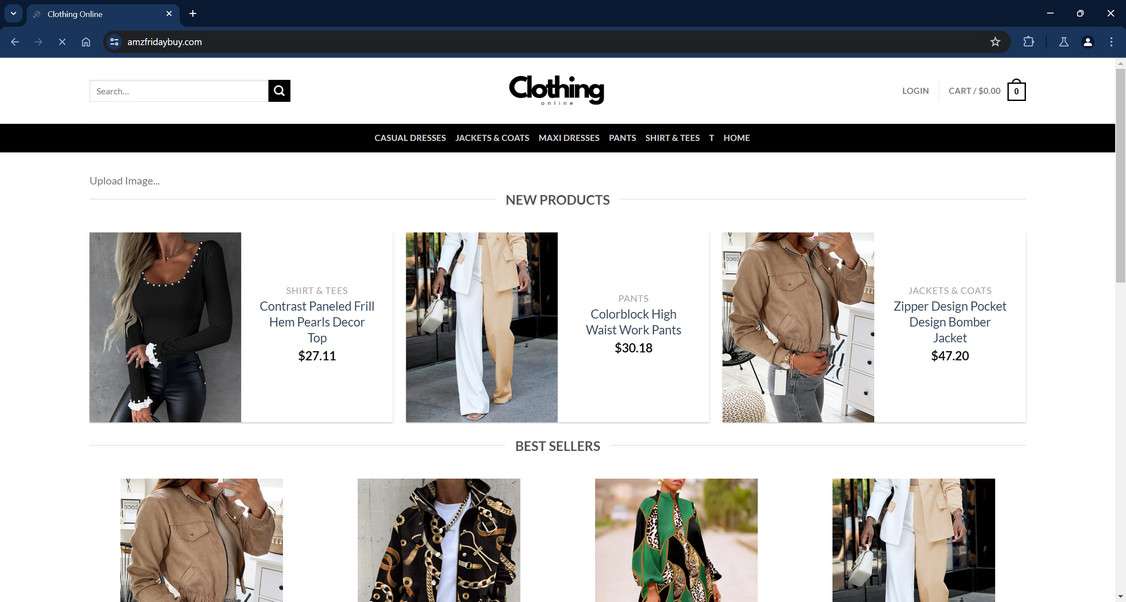Bookmark this page with the star icon
Screen dimensions: 1126x602
995,42
